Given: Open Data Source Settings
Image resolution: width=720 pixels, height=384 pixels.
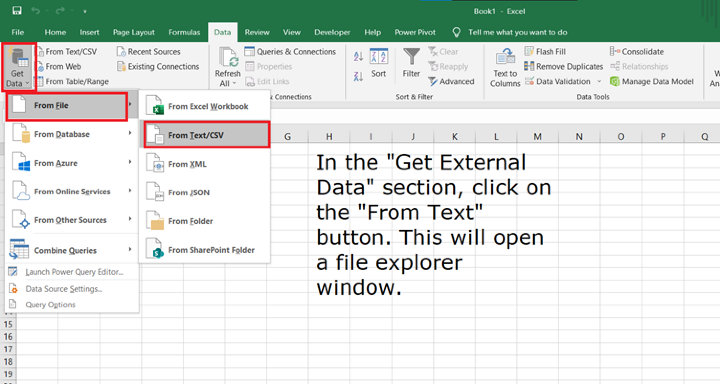Looking at the screenshot, I should pyautogui.click(x=72, y=289).
